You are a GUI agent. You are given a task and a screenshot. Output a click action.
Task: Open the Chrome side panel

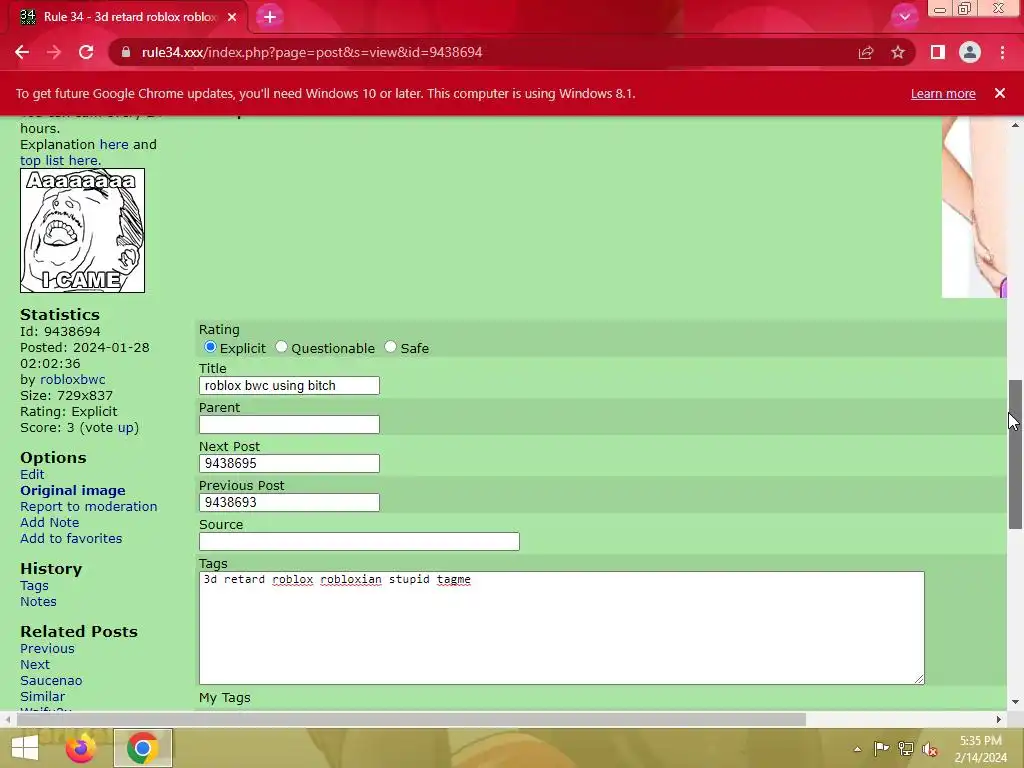938,52
